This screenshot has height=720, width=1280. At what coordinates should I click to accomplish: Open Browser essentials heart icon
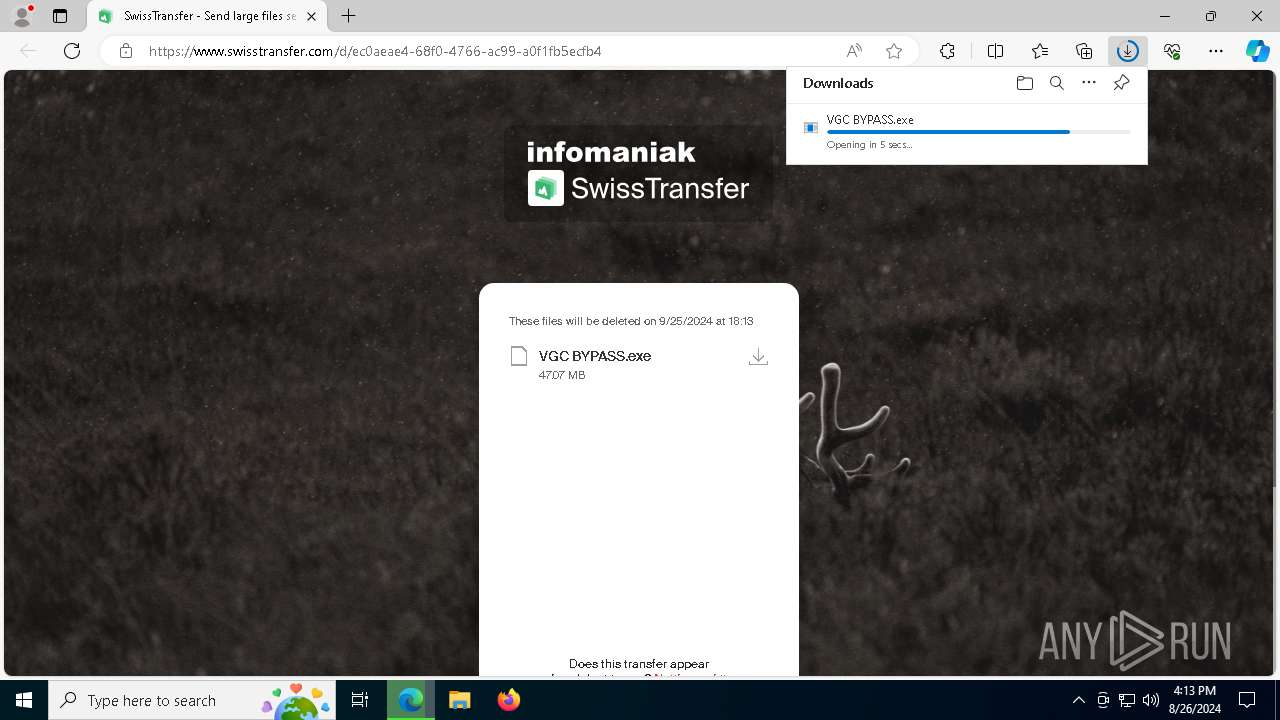point(1172,51)
